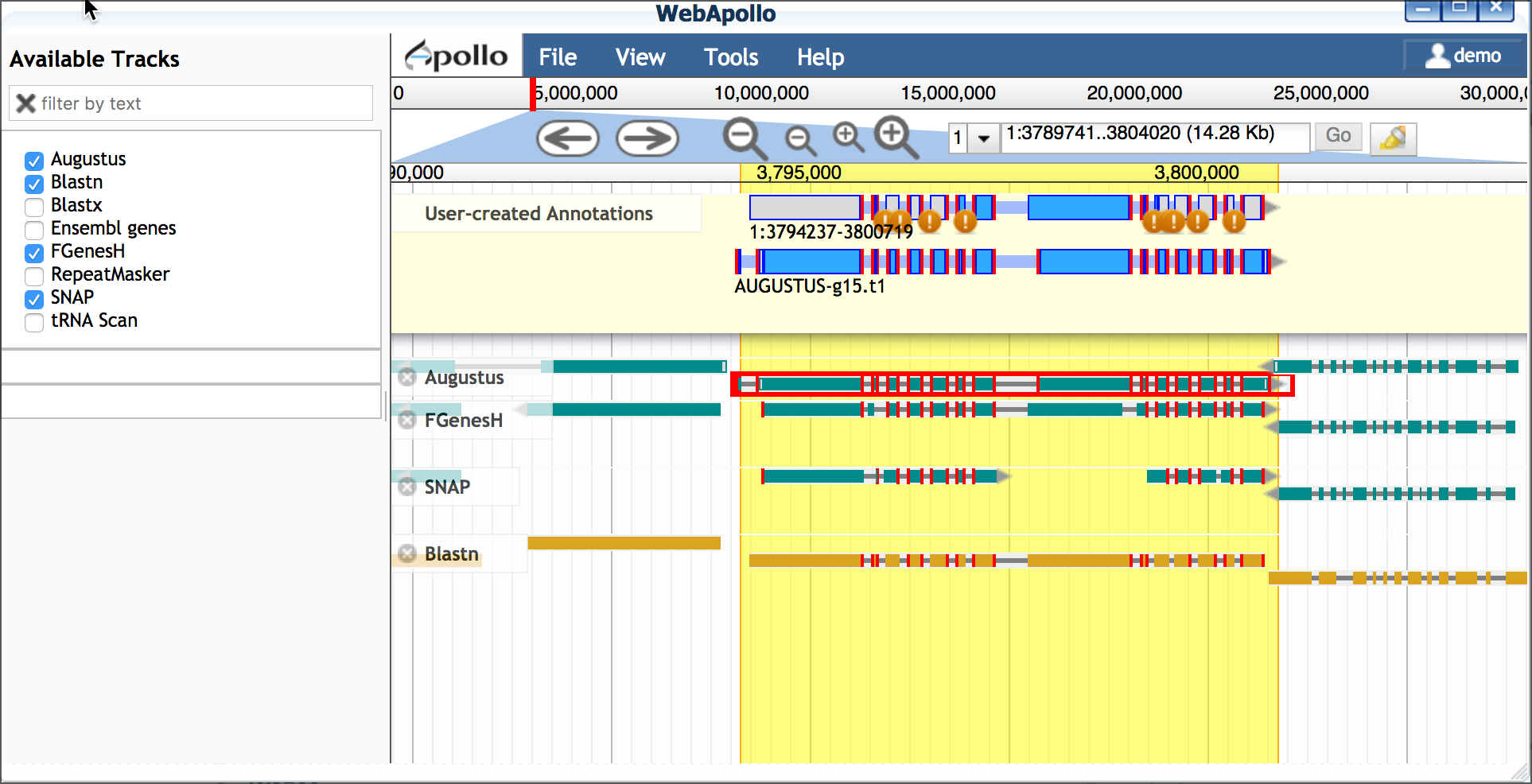The width and height of the screenshot is (1532, 784).
Task: Minimize the WebApollo window
Action: pyautogui.click(x=1422, y=10)
